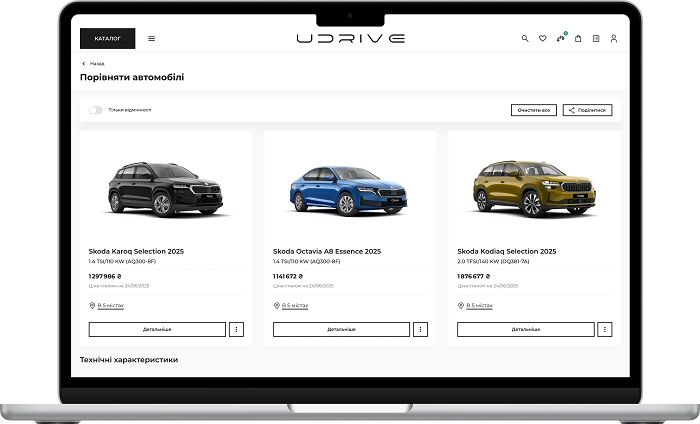Select the blue Skoda Octavia image

click(x=349, y=190)
